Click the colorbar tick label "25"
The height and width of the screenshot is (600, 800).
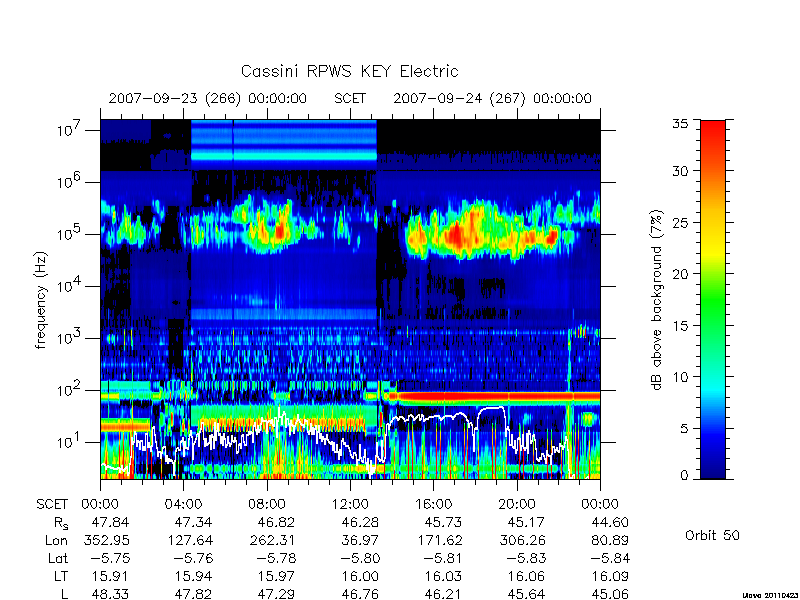[x=680, y=223]
